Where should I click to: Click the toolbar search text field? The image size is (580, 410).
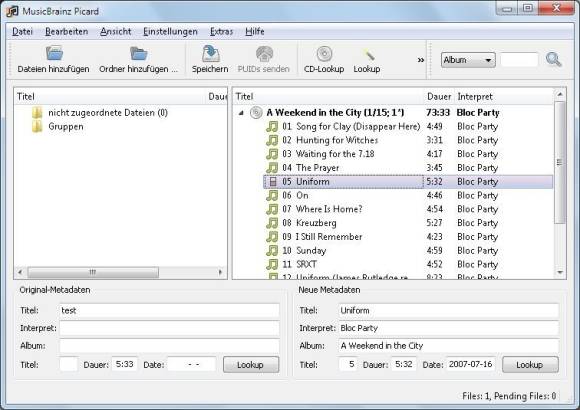pos(519,60)
